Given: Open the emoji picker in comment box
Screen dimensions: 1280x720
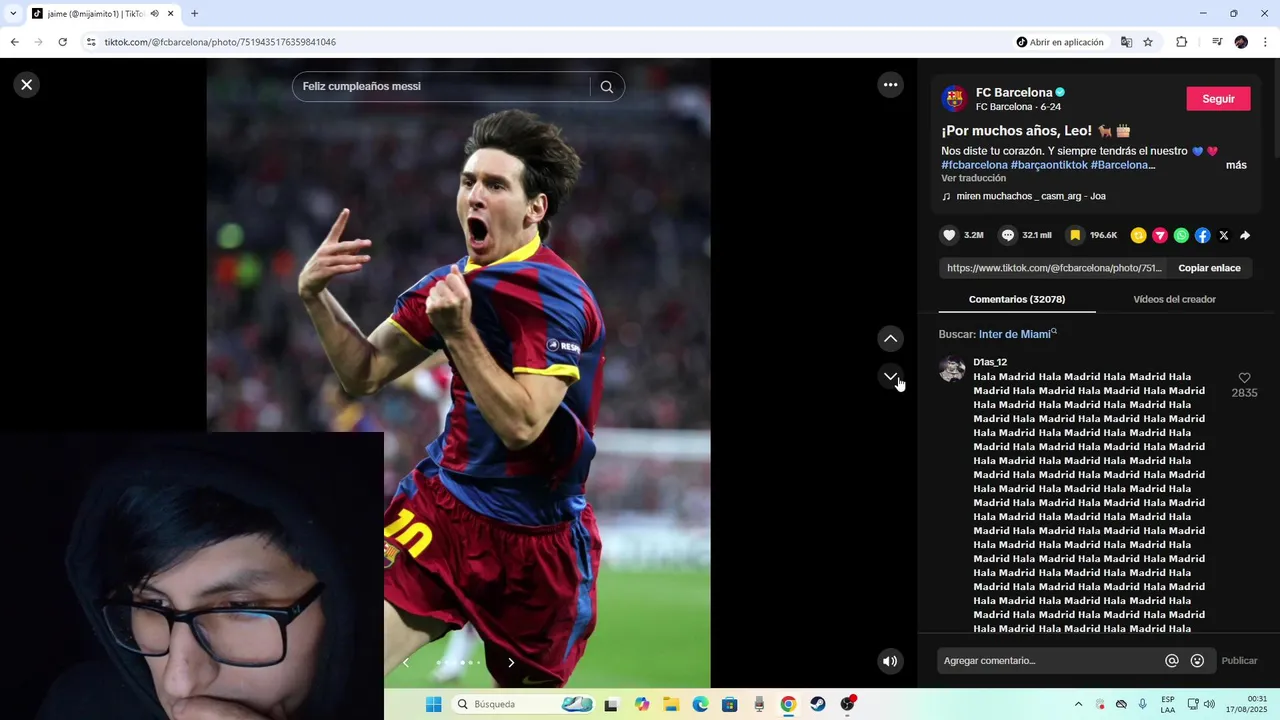Looking at the screenshot, I should coord(1197,661).
